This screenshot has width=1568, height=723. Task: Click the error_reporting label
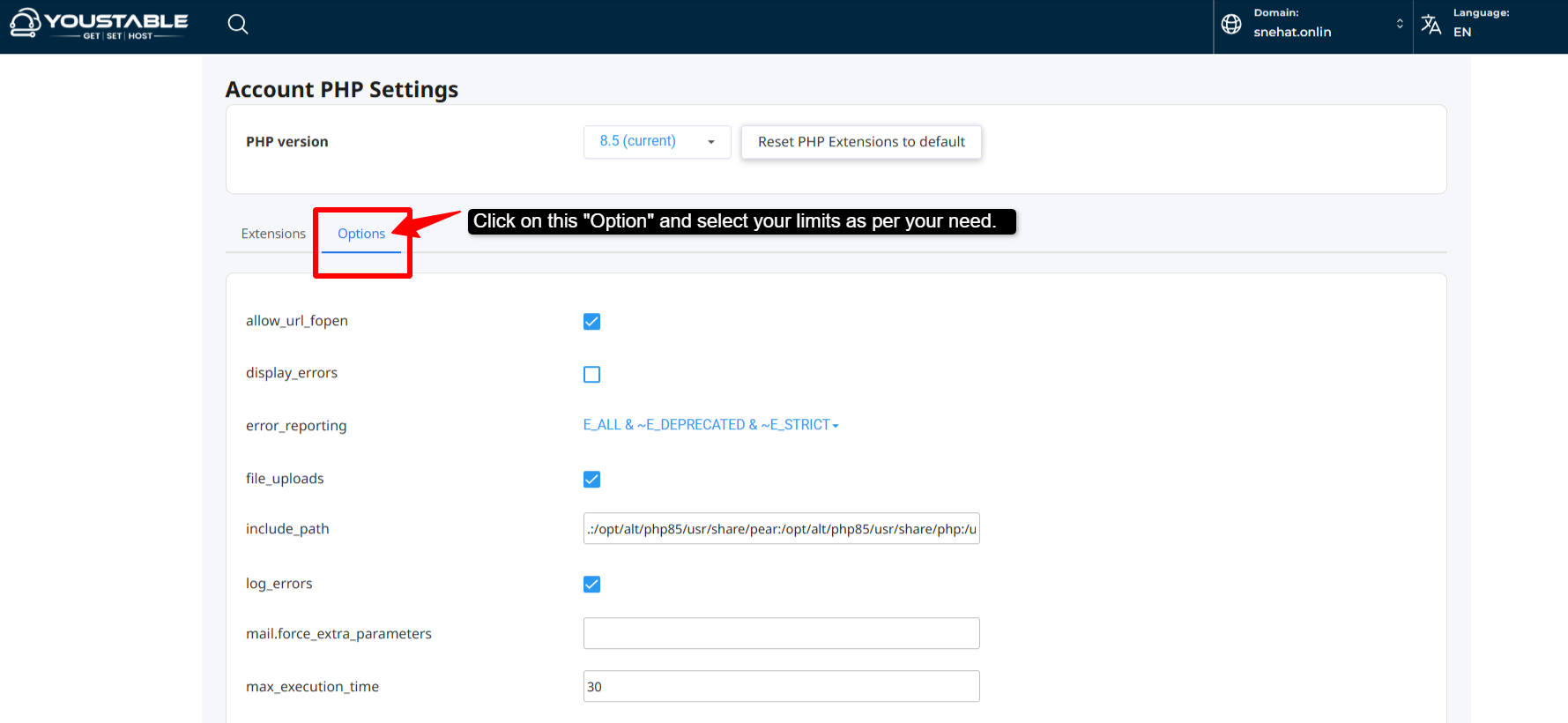coord(296,426)
